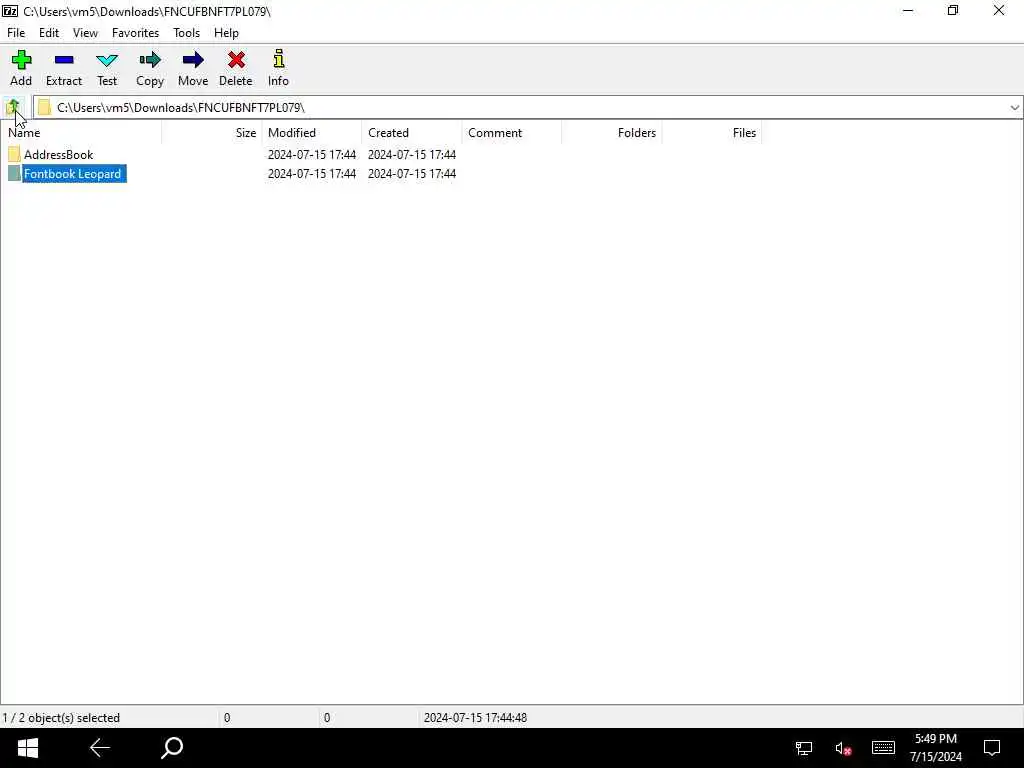Open the Favorites menu
The height and width of the screenshot is (768, 1024).
(135, 33)
